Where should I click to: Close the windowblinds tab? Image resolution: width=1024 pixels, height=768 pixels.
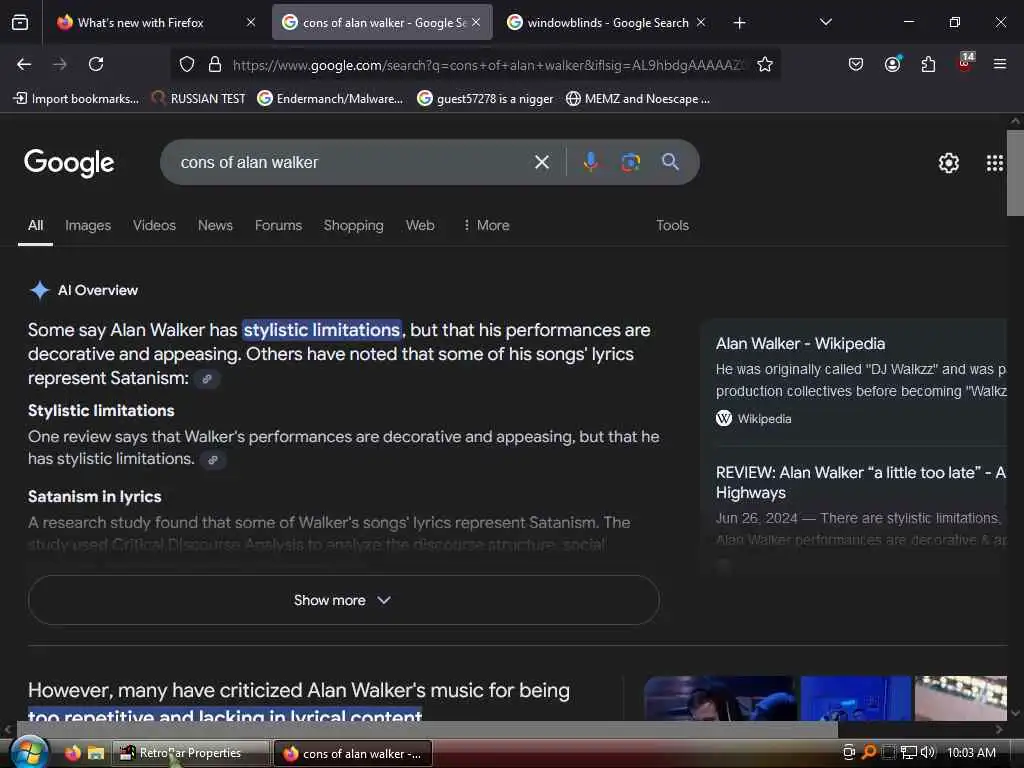[701, 22]
